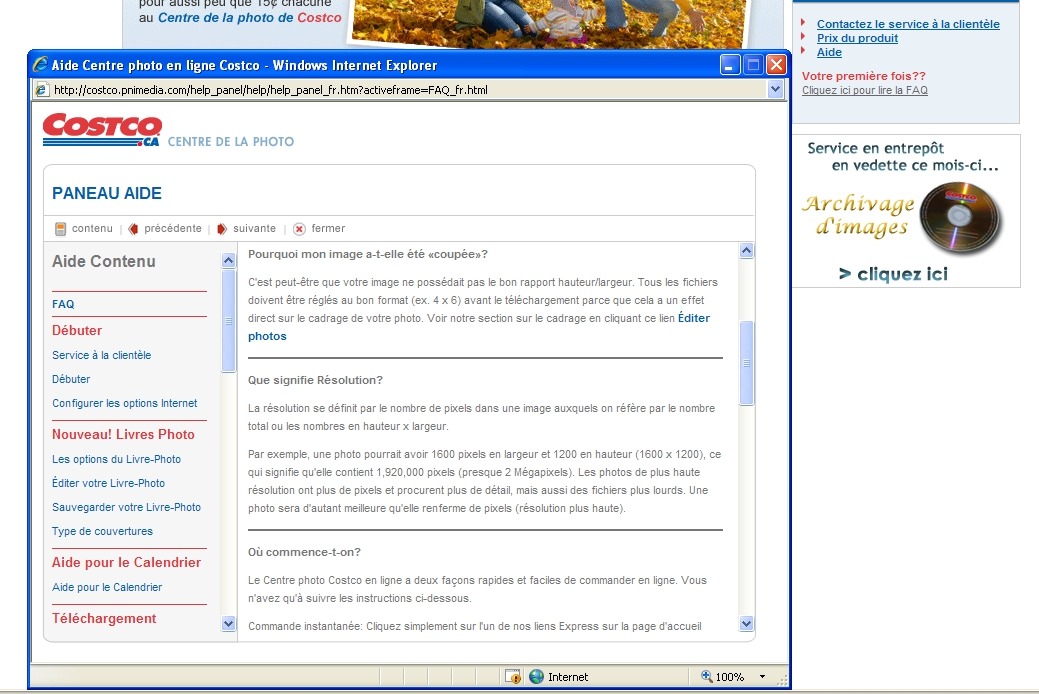This screenshot has width=1039, height=694.
Task: Click the page icon in address bar
Action: [x=42, y=89]
